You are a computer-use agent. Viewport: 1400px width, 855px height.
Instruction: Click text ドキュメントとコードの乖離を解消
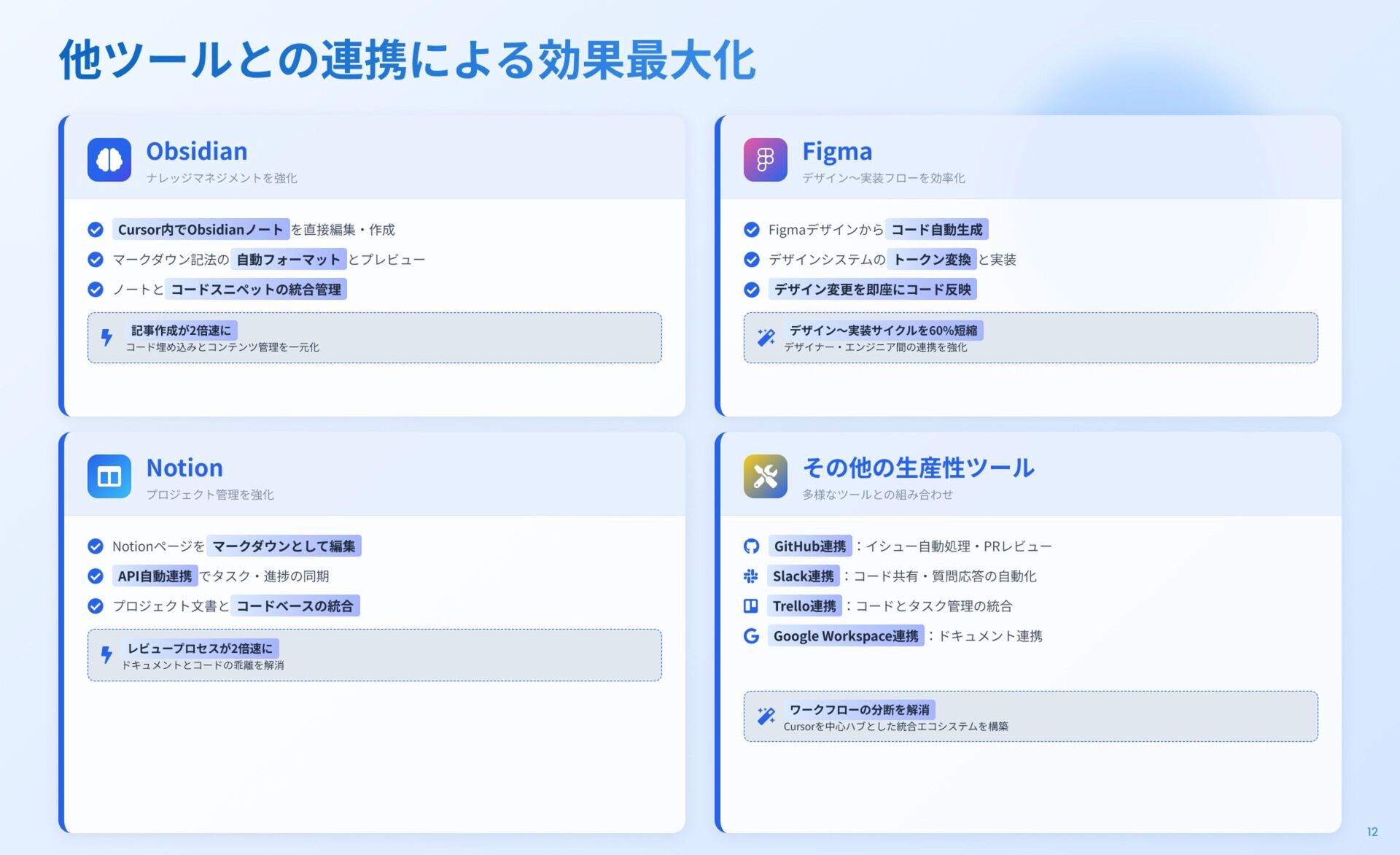coord(203,665)
